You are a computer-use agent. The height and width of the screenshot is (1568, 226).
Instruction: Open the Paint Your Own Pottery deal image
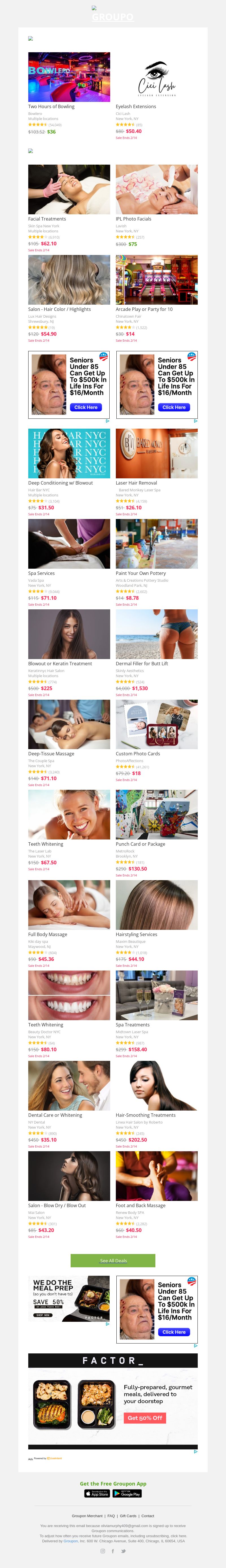click(157, 544)
